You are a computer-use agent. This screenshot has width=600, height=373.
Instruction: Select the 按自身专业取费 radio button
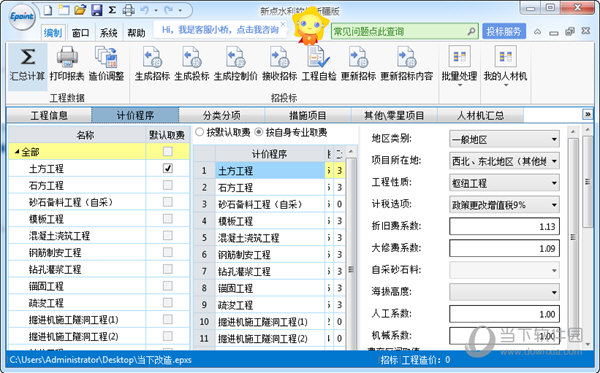click(259, 132)
